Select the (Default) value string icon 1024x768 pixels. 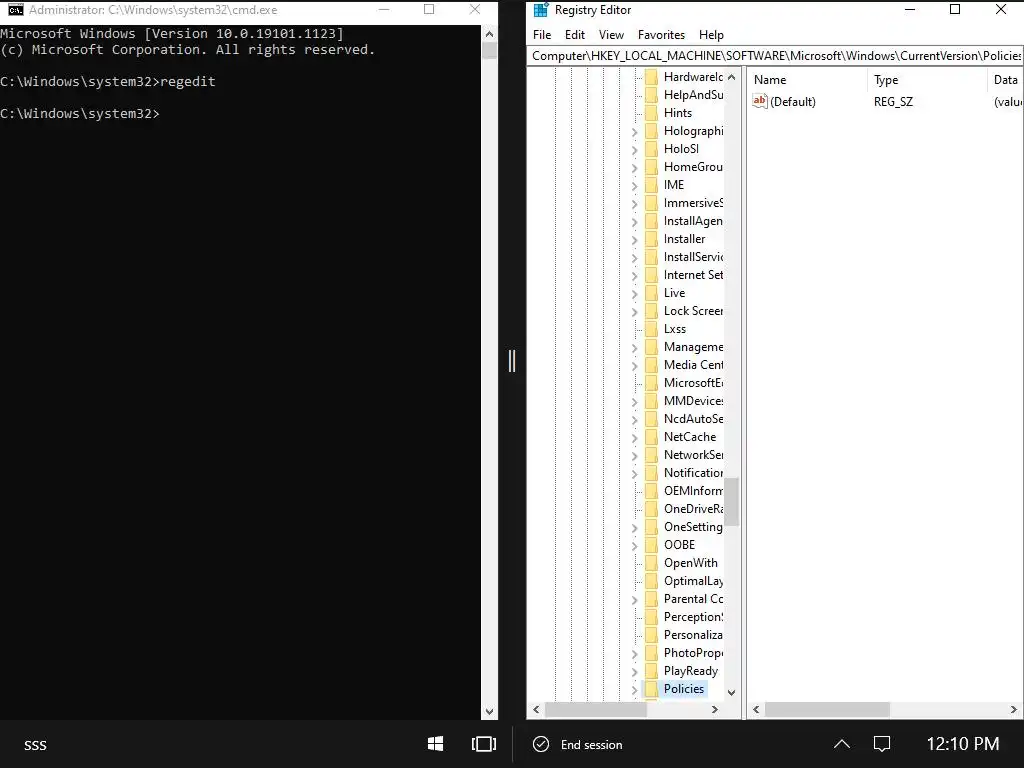760,101
